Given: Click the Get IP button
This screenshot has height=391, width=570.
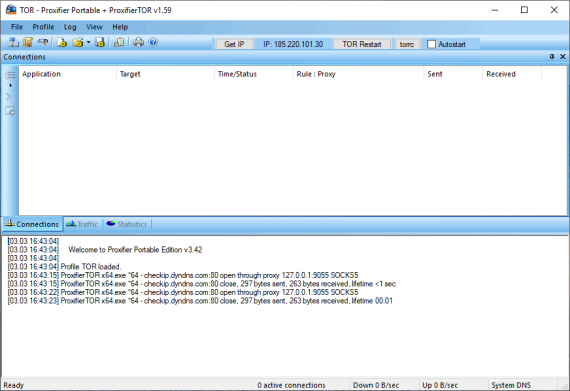Looking at the screenshot, I should 234,44.
